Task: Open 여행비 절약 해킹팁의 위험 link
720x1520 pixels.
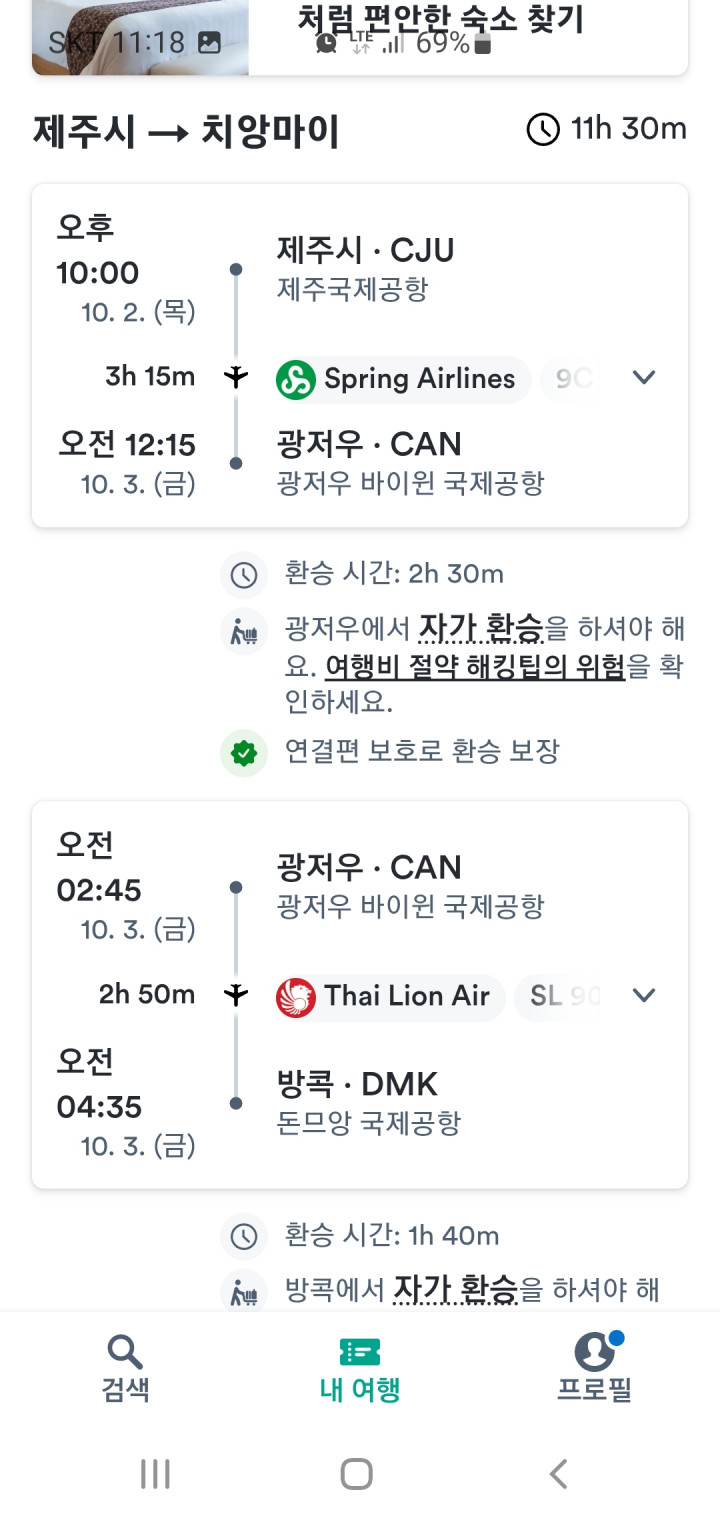Action: tap(475, 666)
